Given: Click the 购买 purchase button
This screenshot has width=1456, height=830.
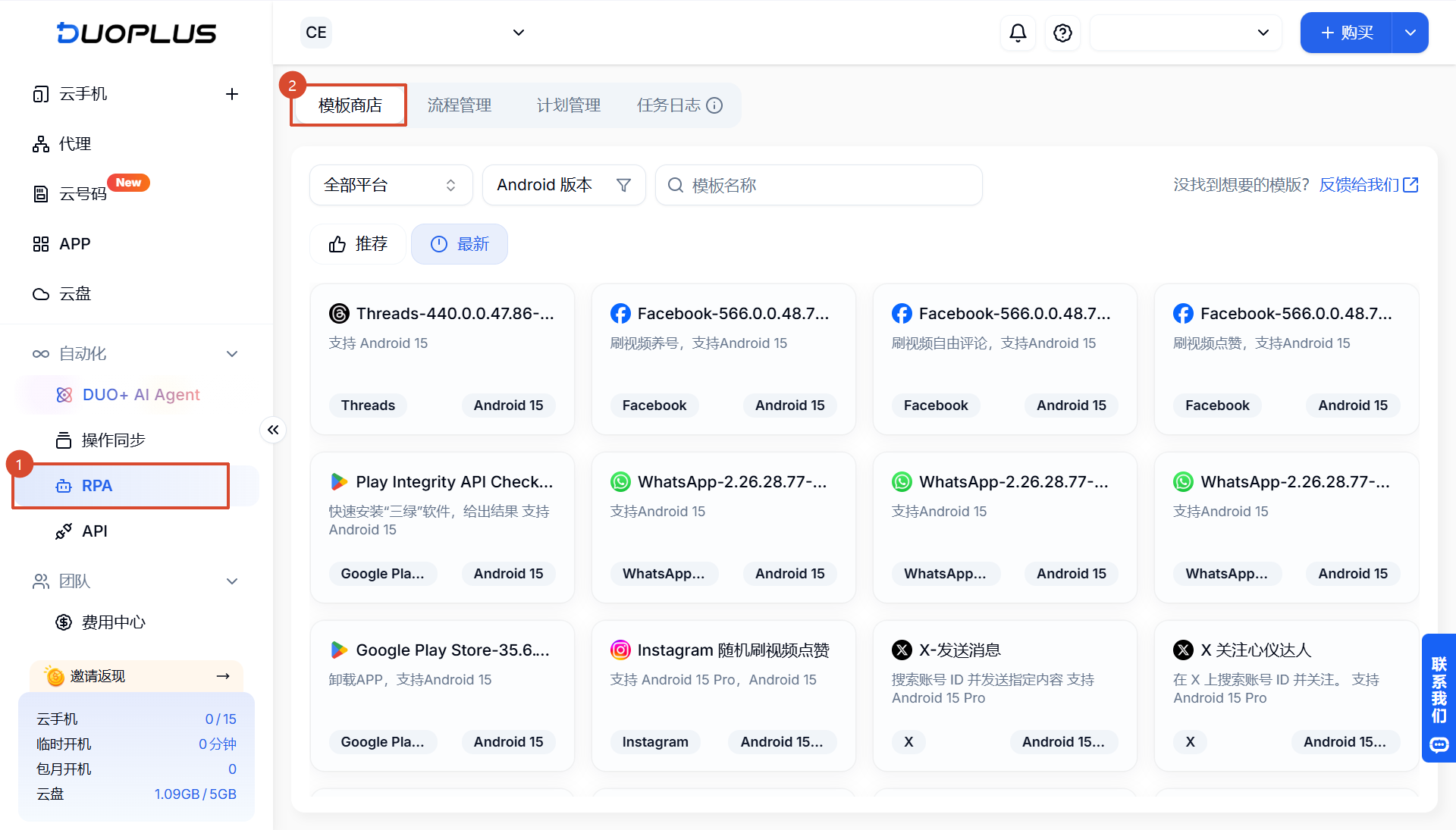Looking at the screenshot, I should pos(1347,33).
